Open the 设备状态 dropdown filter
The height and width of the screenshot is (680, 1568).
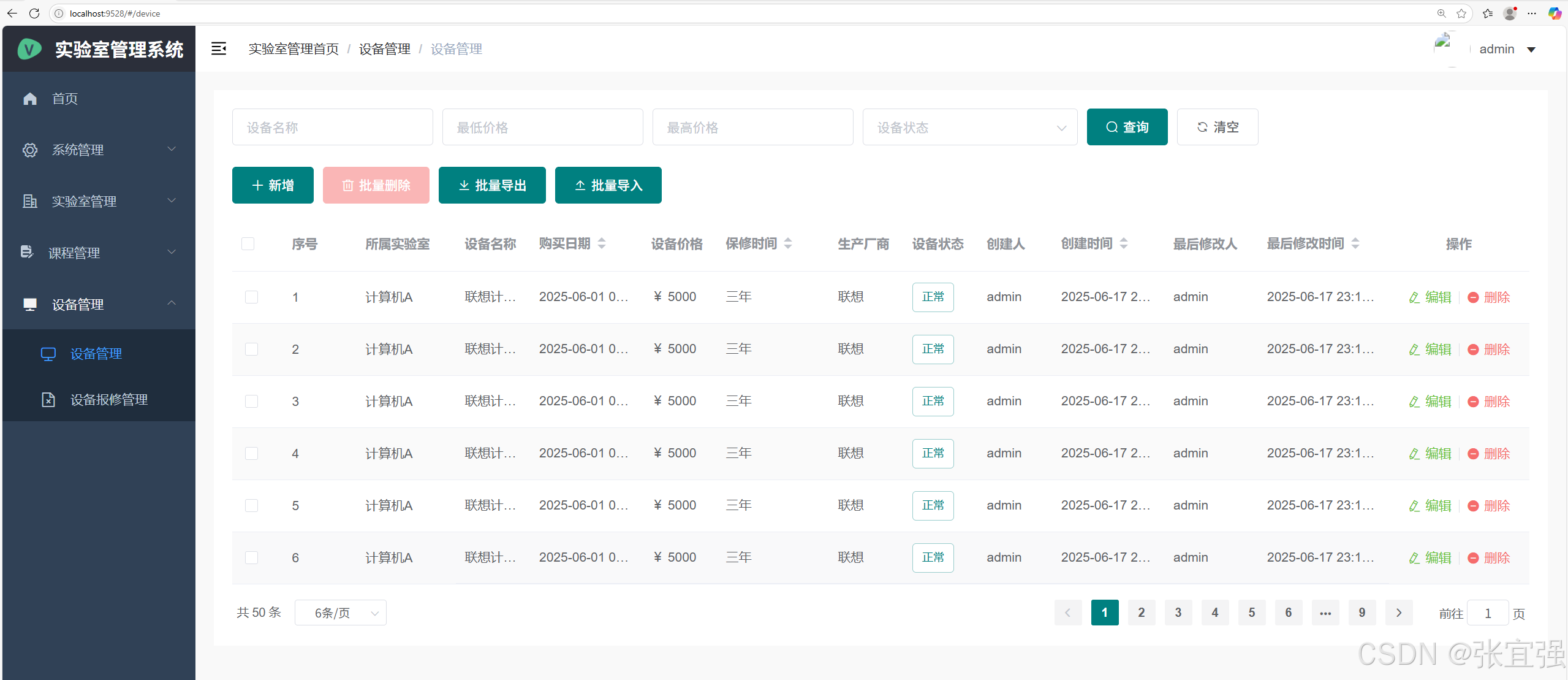969,127
